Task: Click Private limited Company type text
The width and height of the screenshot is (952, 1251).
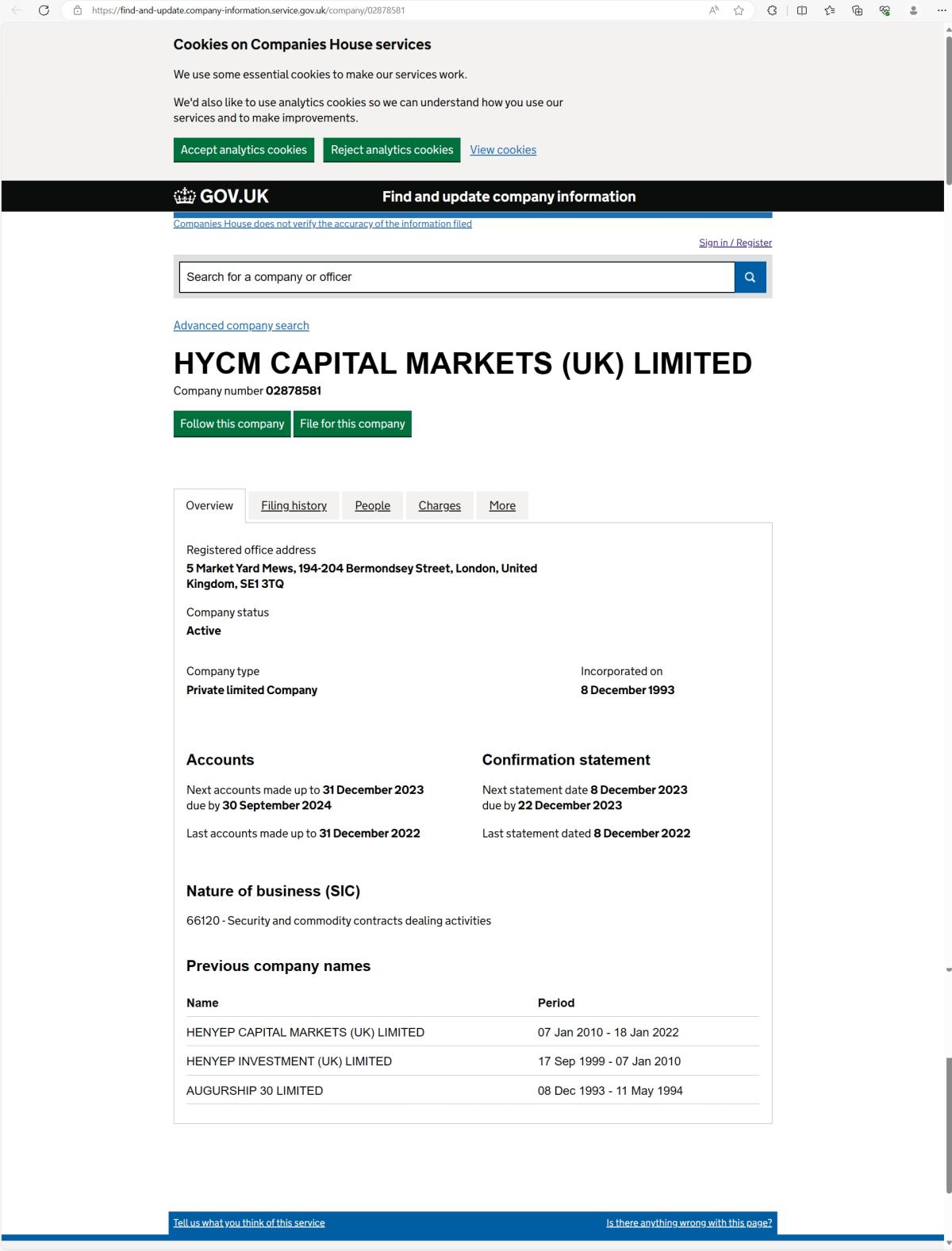Action: pyautogui.click(x=251, y=690)
